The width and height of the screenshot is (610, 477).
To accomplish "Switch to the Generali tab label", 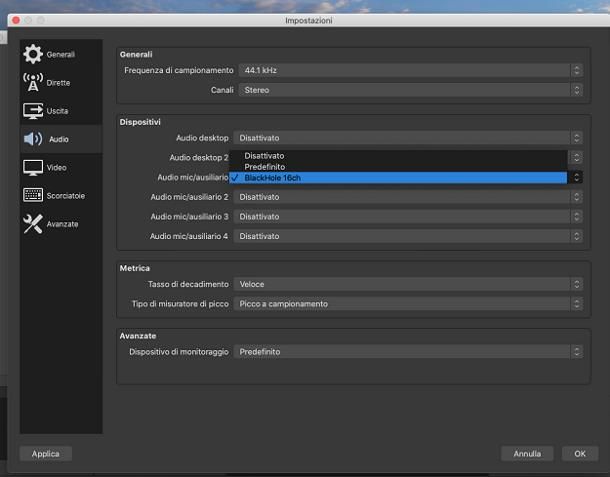I will [x=61, y=54].
